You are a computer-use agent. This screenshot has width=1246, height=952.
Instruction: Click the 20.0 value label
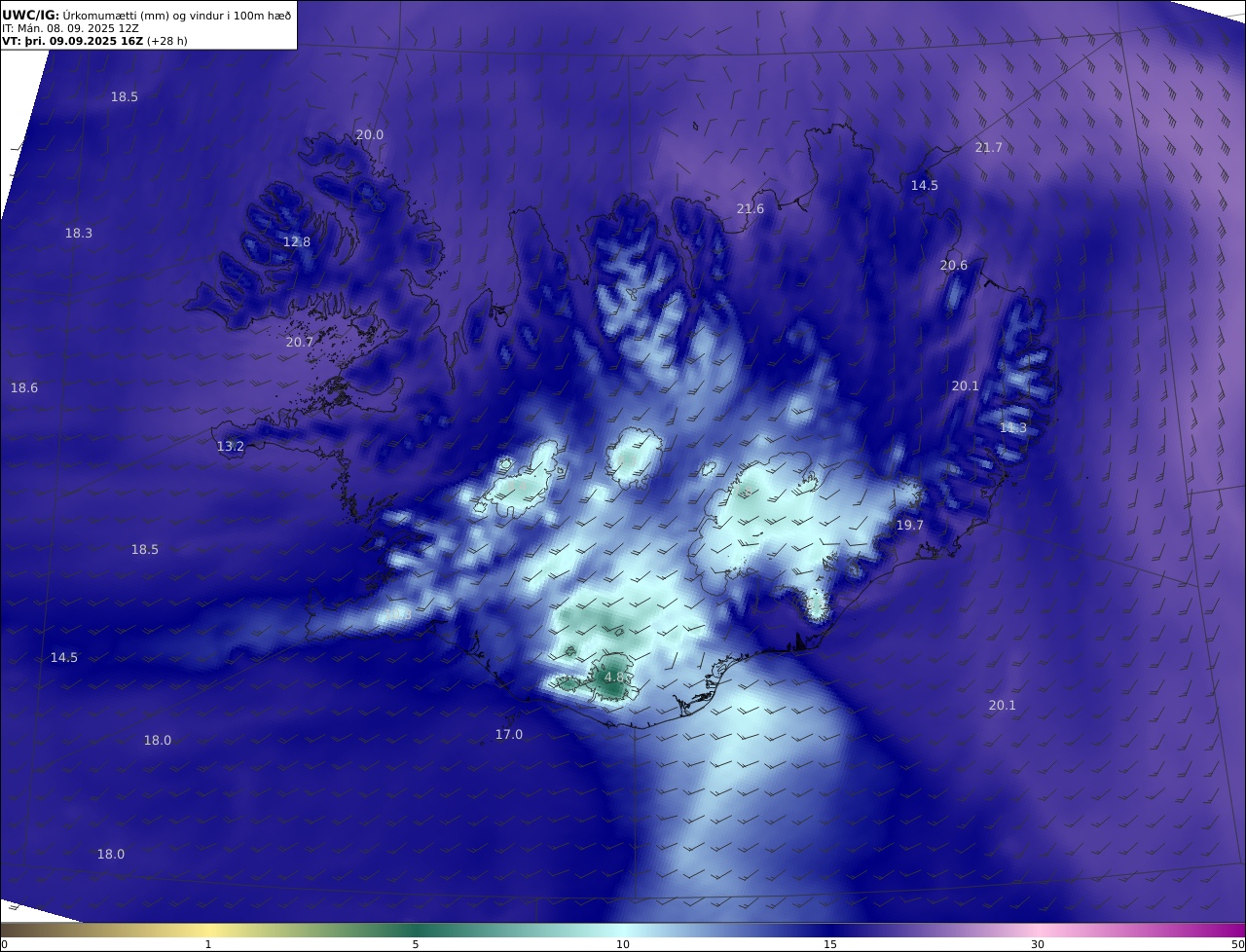pos(369,135)
